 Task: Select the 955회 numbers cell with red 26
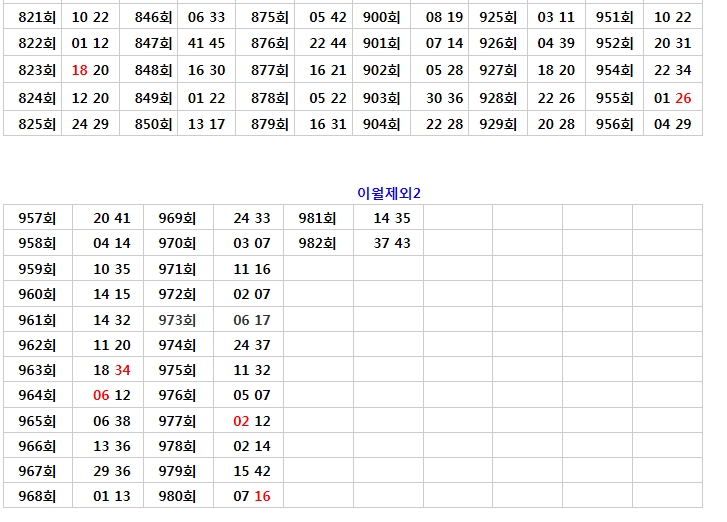[672, 98]
